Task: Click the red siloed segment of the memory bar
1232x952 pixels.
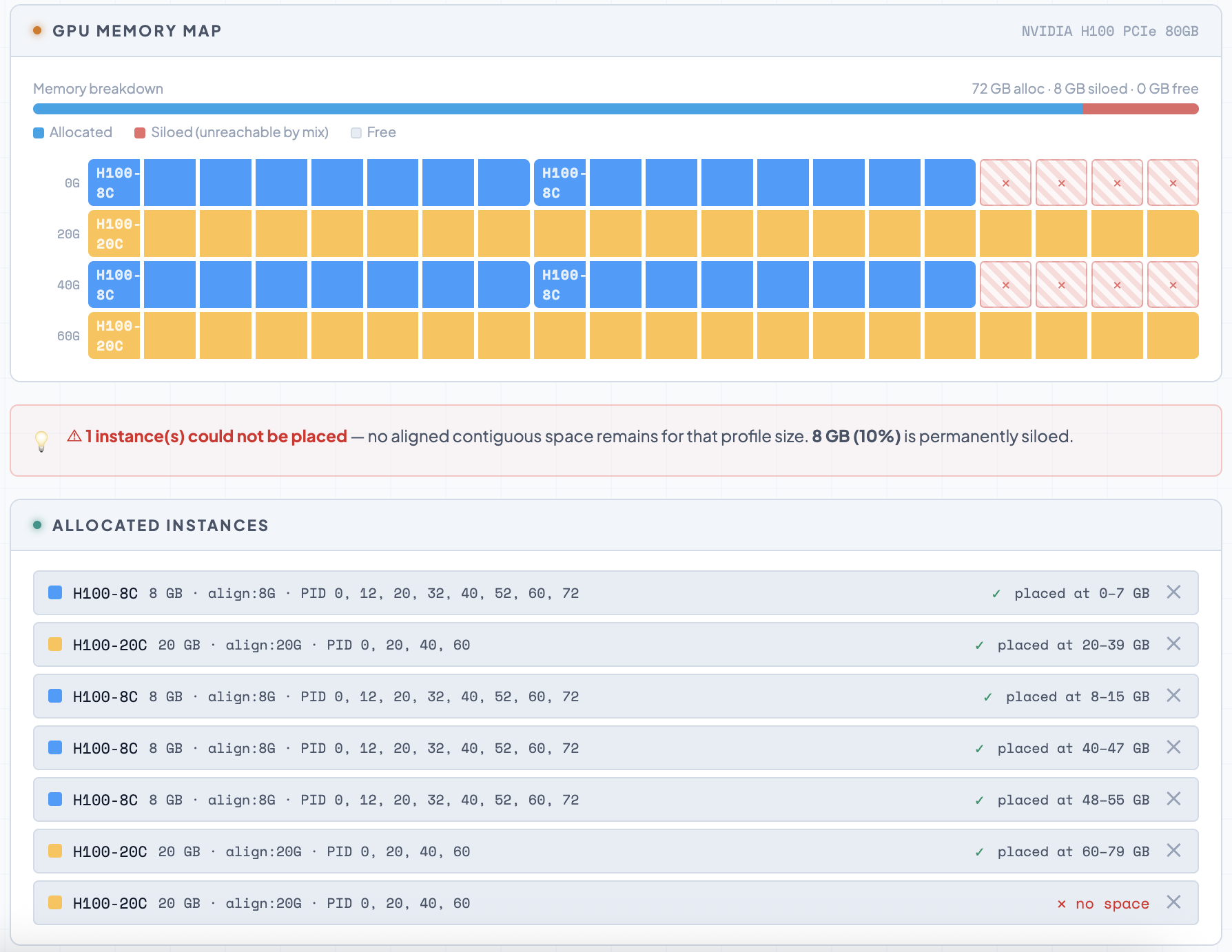Action: pos(1140,109)
